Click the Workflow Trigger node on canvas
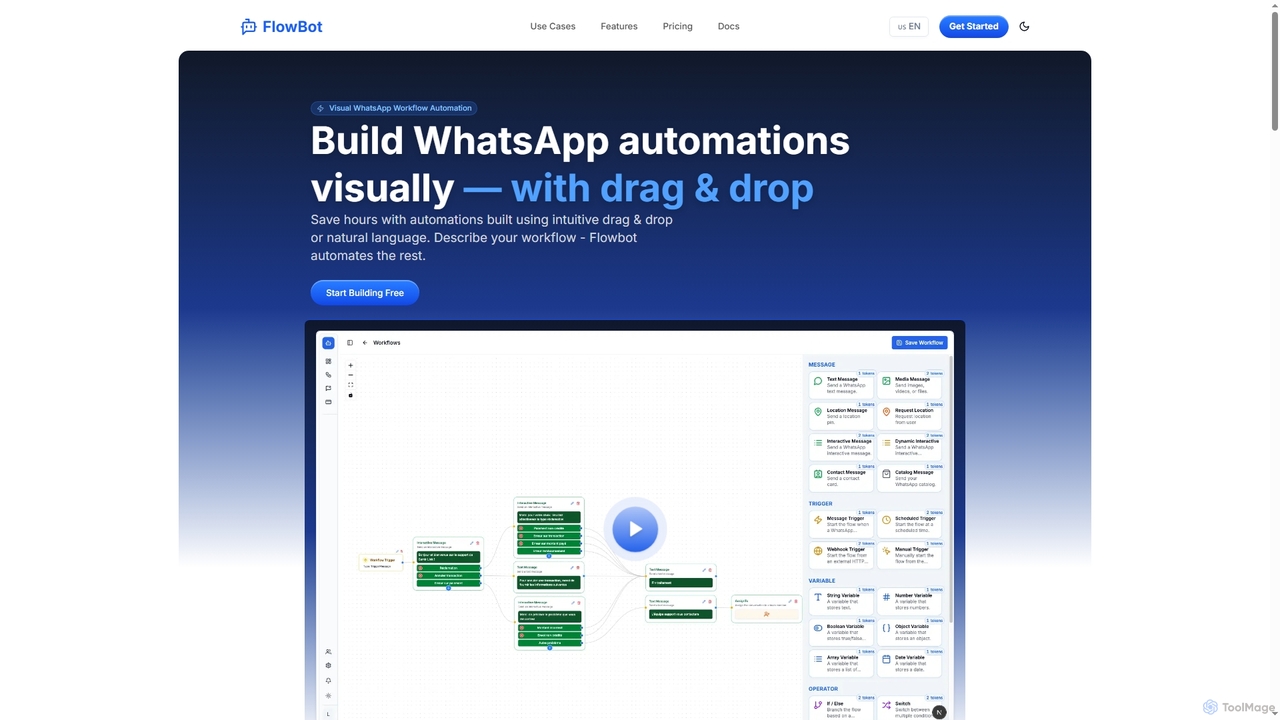Screen dimensions: 1280x720 382,563
